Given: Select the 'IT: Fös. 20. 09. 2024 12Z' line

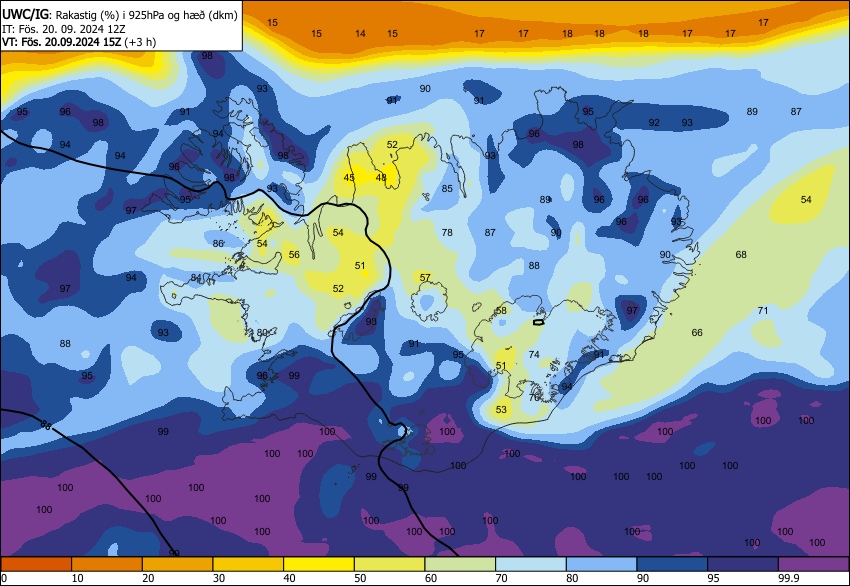Looking at the screenshot, I should [63, 29].
